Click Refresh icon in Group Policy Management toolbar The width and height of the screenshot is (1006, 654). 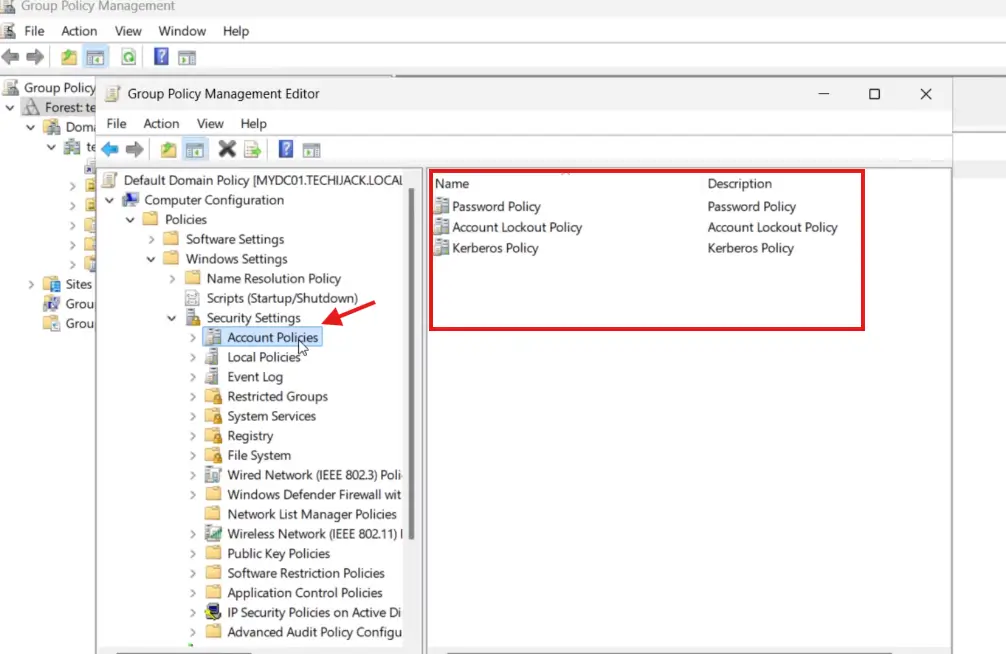[x=128, y=57]
